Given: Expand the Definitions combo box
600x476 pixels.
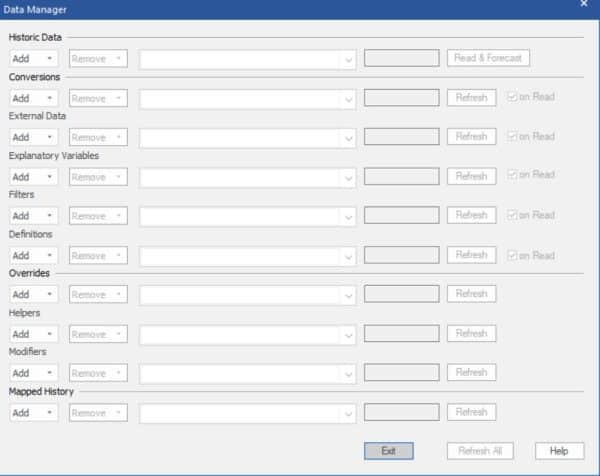Looking at the screenshot, I should click(x=348, y=256).
